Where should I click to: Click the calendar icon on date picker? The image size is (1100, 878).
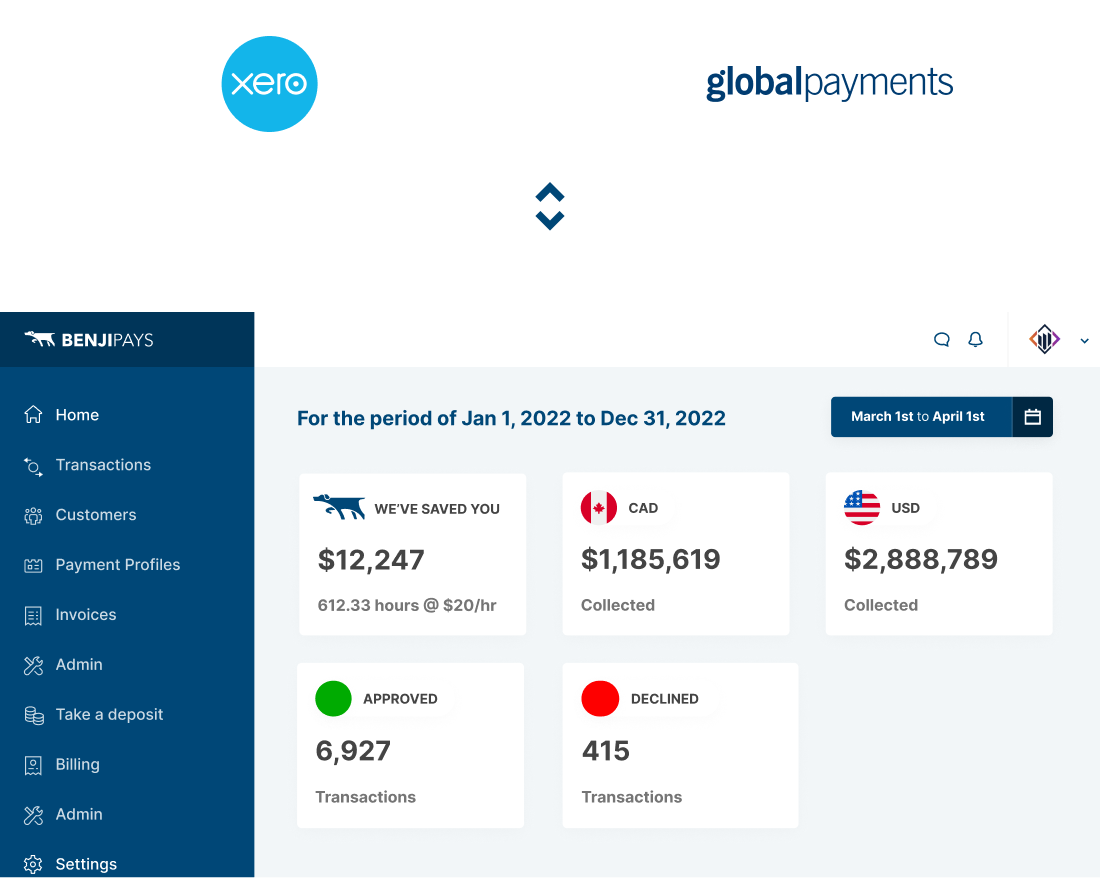(1033, 417)
